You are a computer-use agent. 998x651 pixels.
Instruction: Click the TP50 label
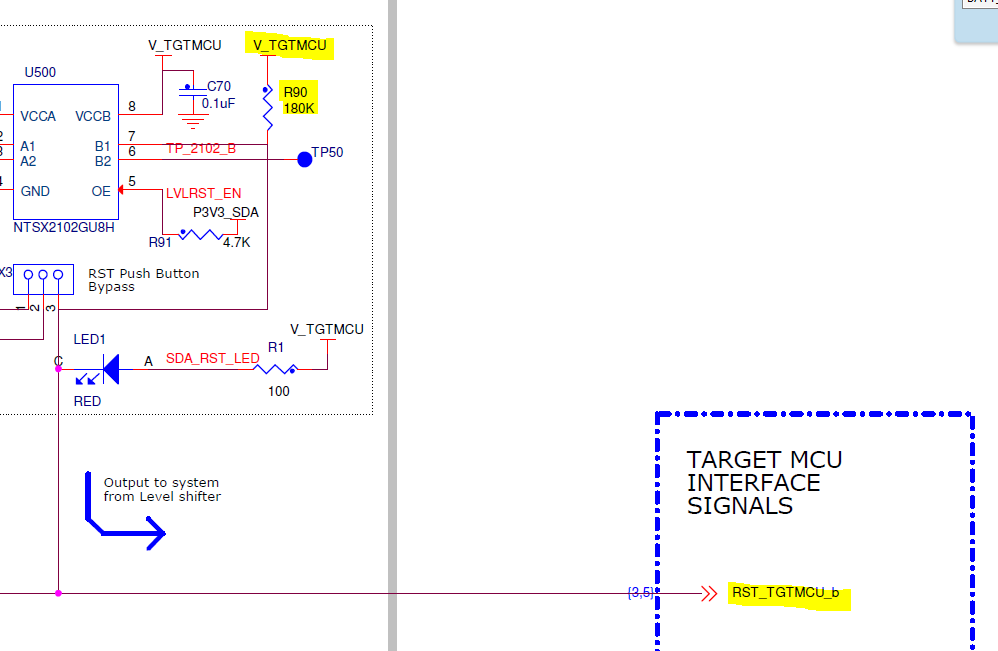327,153
